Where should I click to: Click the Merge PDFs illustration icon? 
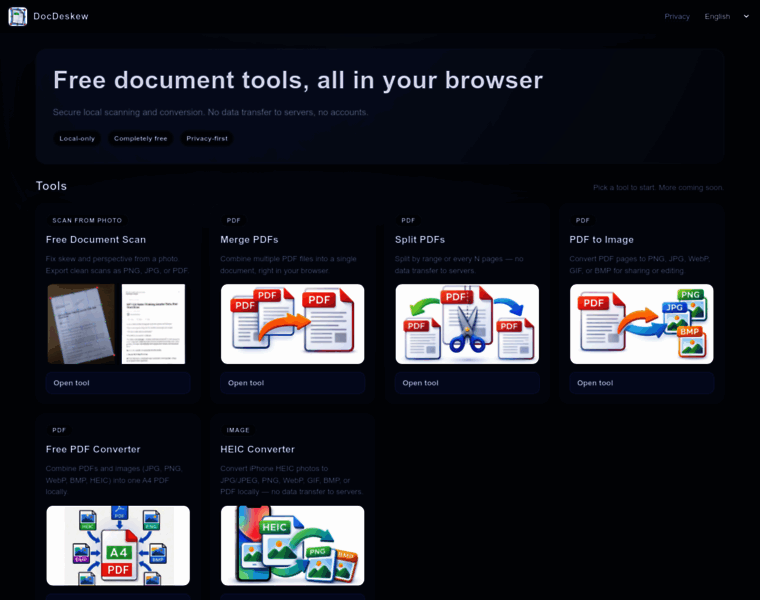292,324
